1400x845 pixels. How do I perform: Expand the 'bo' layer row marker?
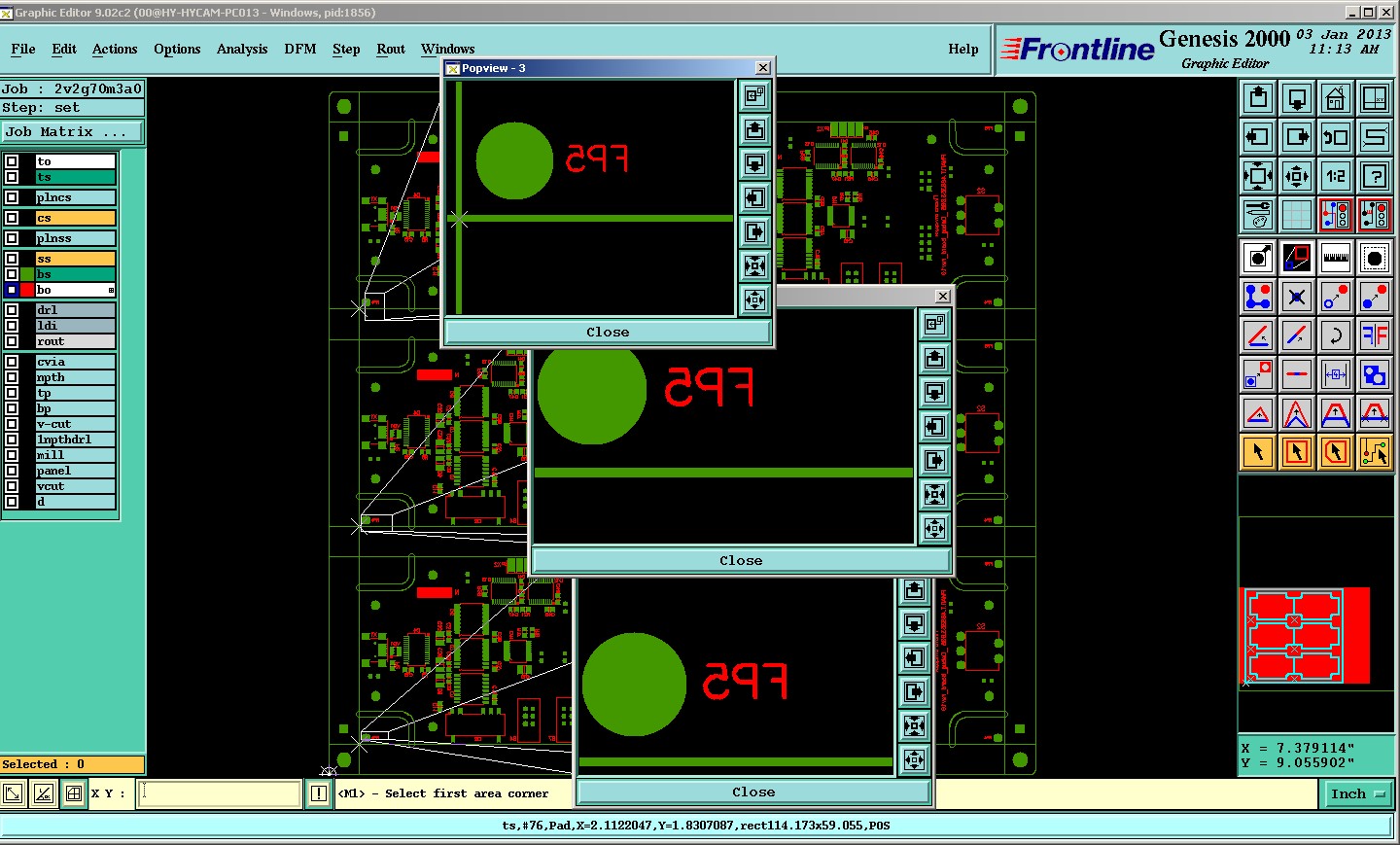[x=111, y=290]
